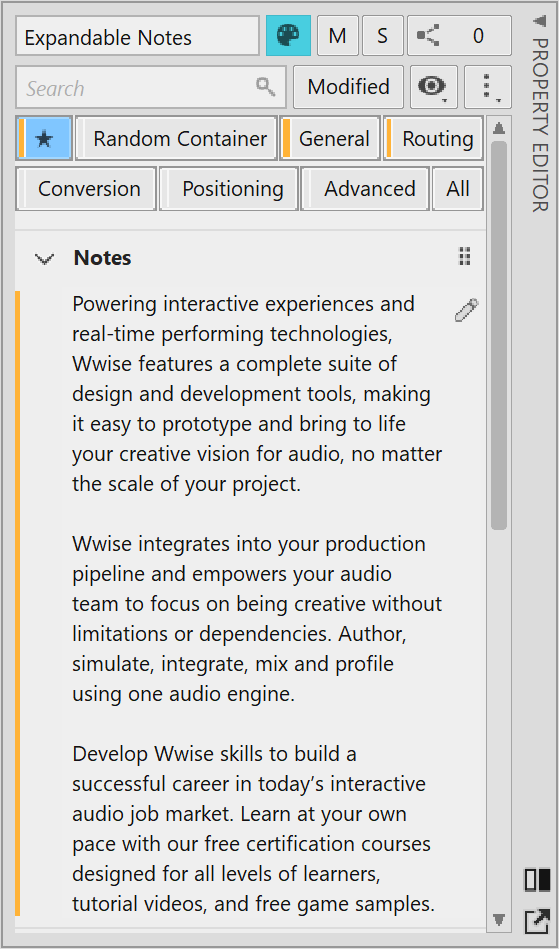Click the scrollbar up arrow
The width and height of the screenshot is (559, 949).
click(x=499, y=128)
